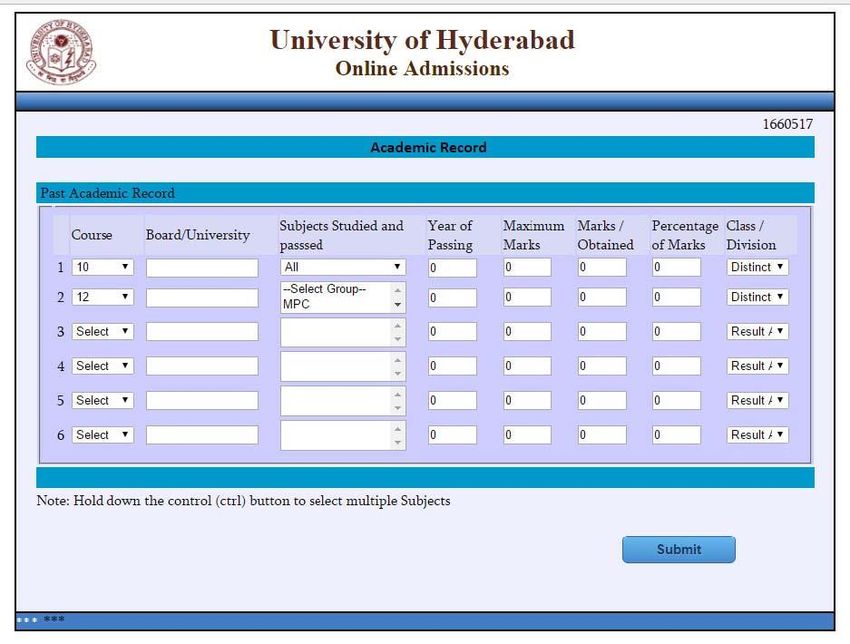Click Marks Obtained field in row 1
The width and height of the screenshot is (850, 644).
click(602, 267)
